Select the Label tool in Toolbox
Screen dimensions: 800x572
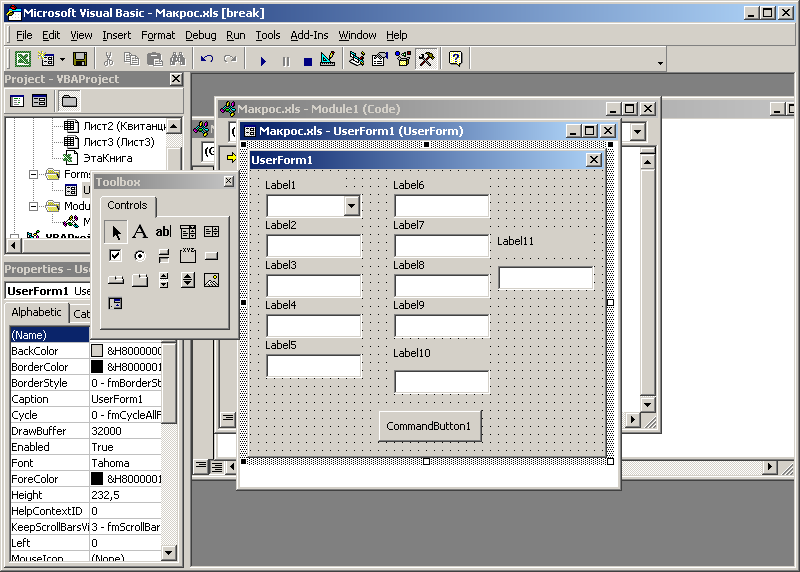point(139,232)
